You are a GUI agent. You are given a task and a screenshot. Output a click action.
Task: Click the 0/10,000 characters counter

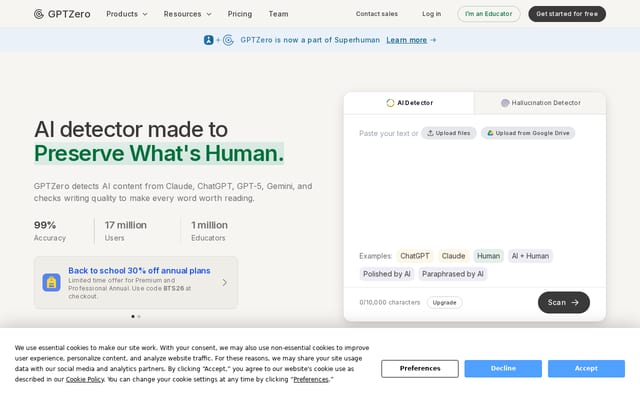[x=390, y=302]
